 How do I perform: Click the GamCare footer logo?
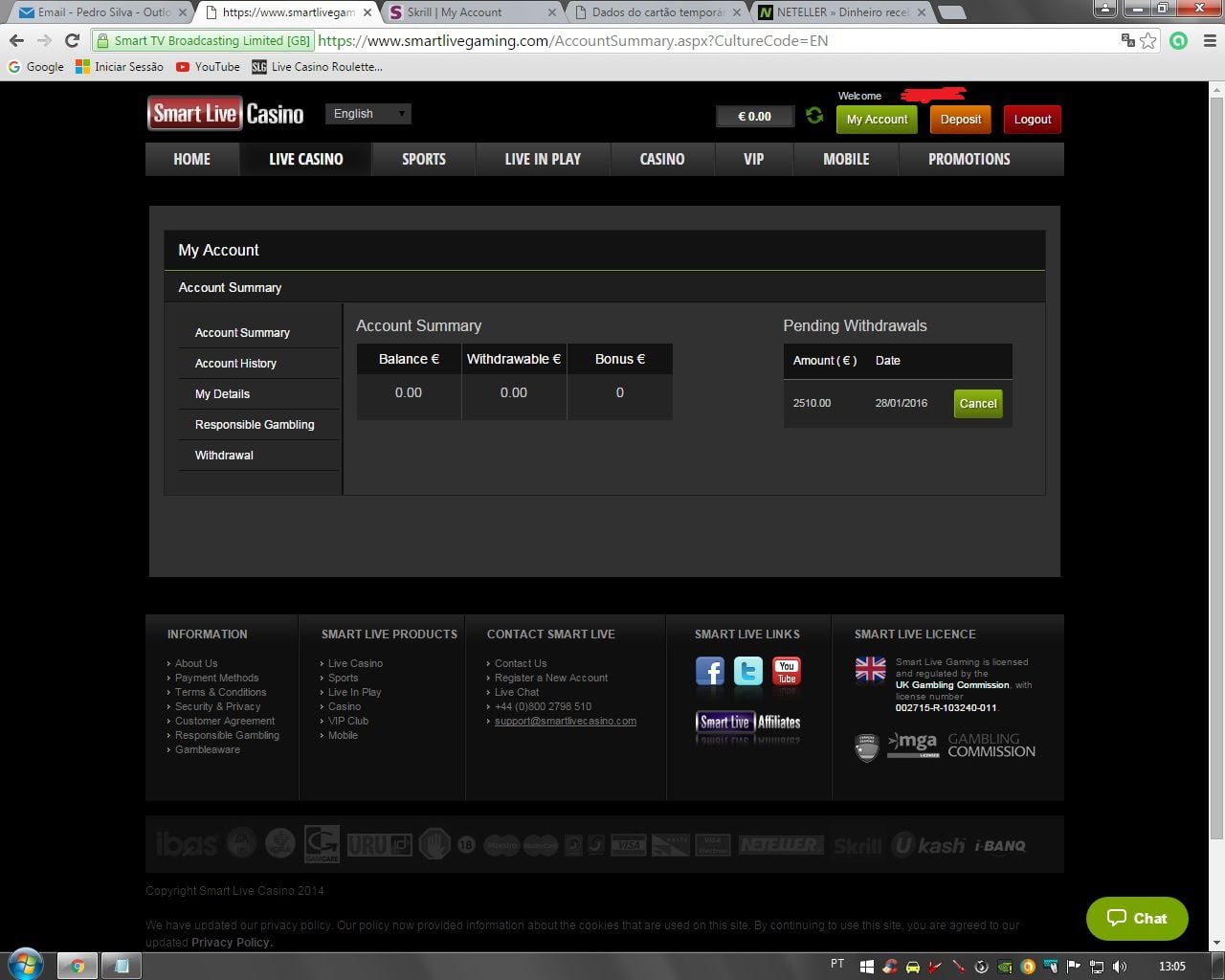pos(322,844)
